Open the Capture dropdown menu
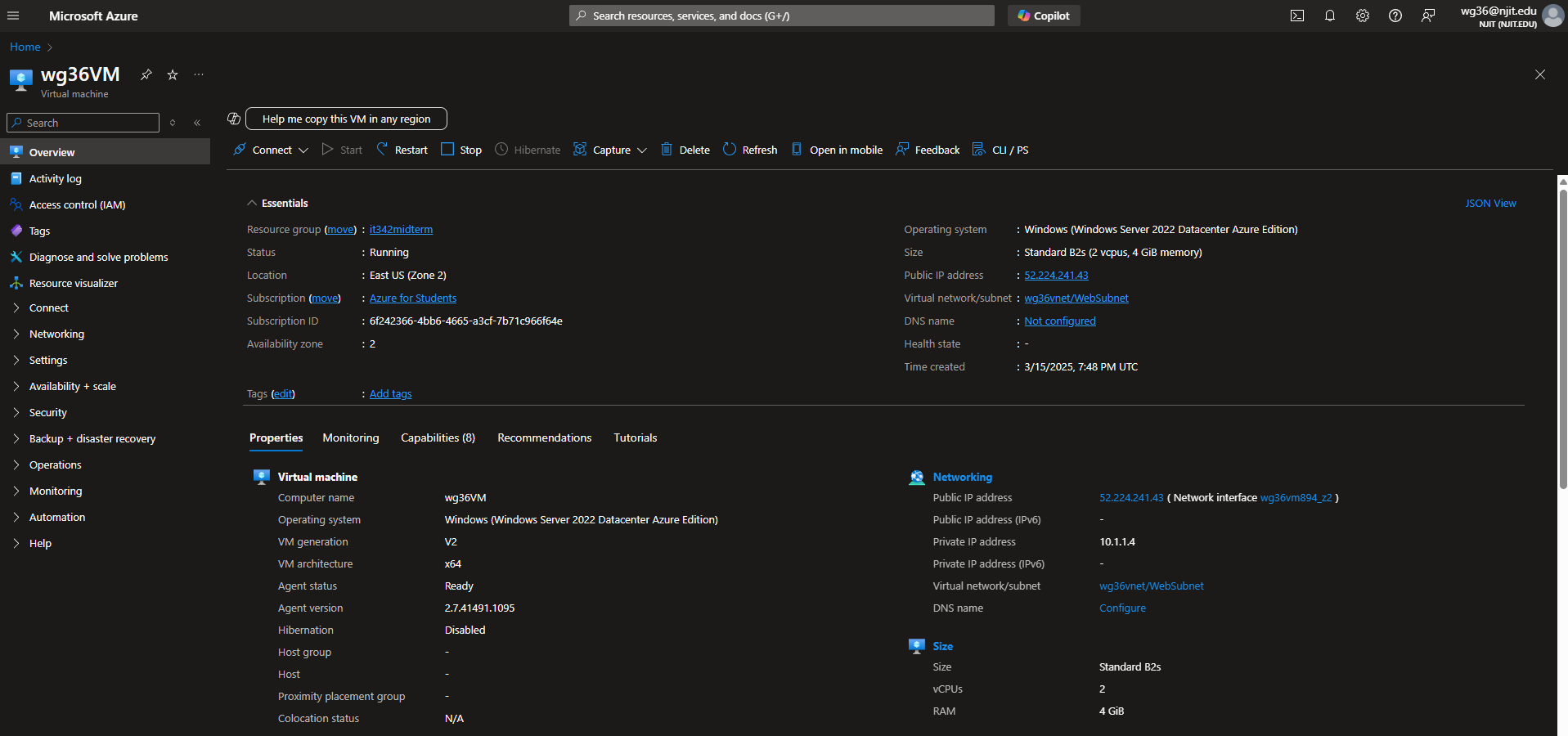The width and height of the screenshot is (1568, 736). pos(610,150)
